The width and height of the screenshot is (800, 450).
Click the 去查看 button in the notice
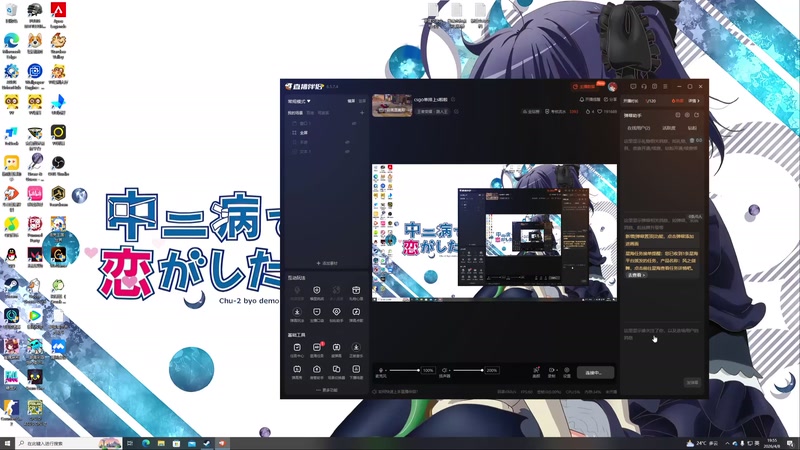point(636,275)
